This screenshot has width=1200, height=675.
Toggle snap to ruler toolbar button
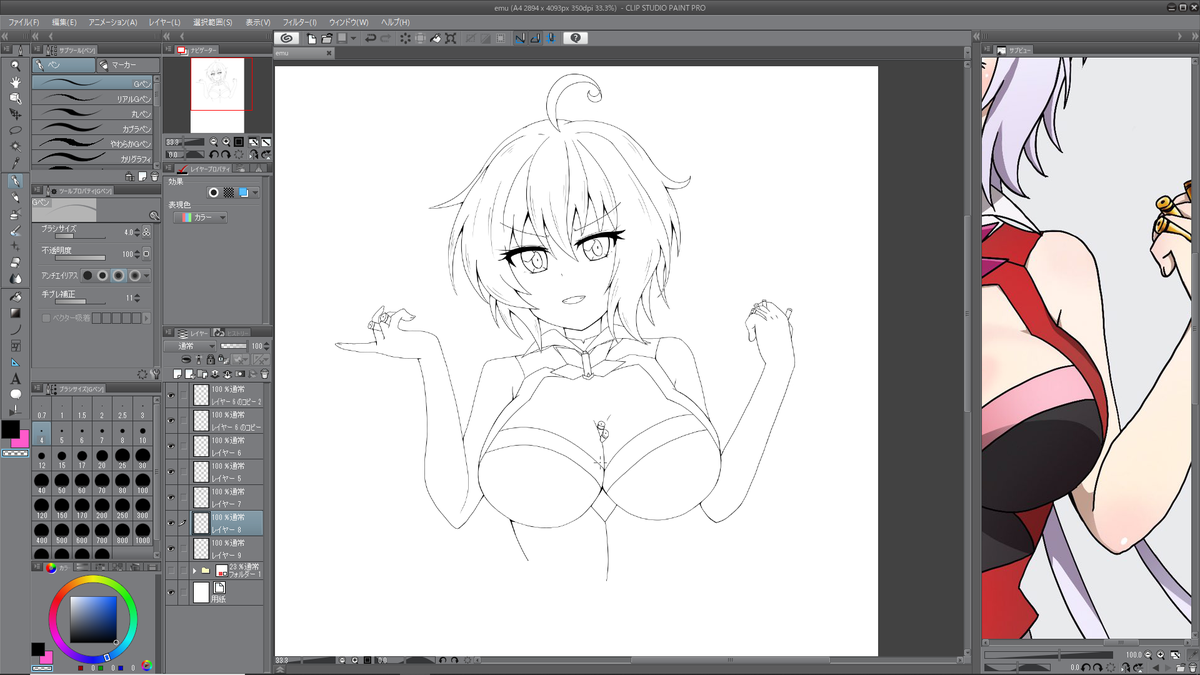tap(520, 38)
